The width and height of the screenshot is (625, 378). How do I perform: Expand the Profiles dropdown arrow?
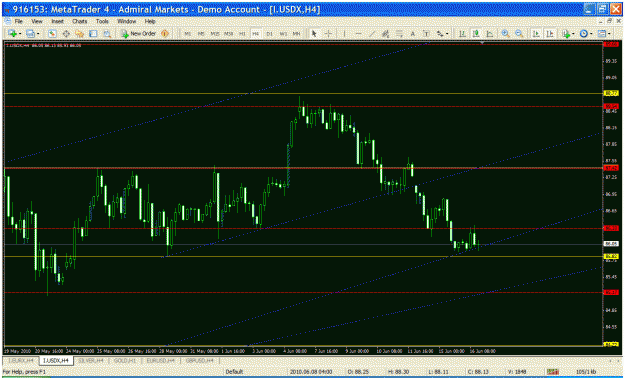[38, 34]
